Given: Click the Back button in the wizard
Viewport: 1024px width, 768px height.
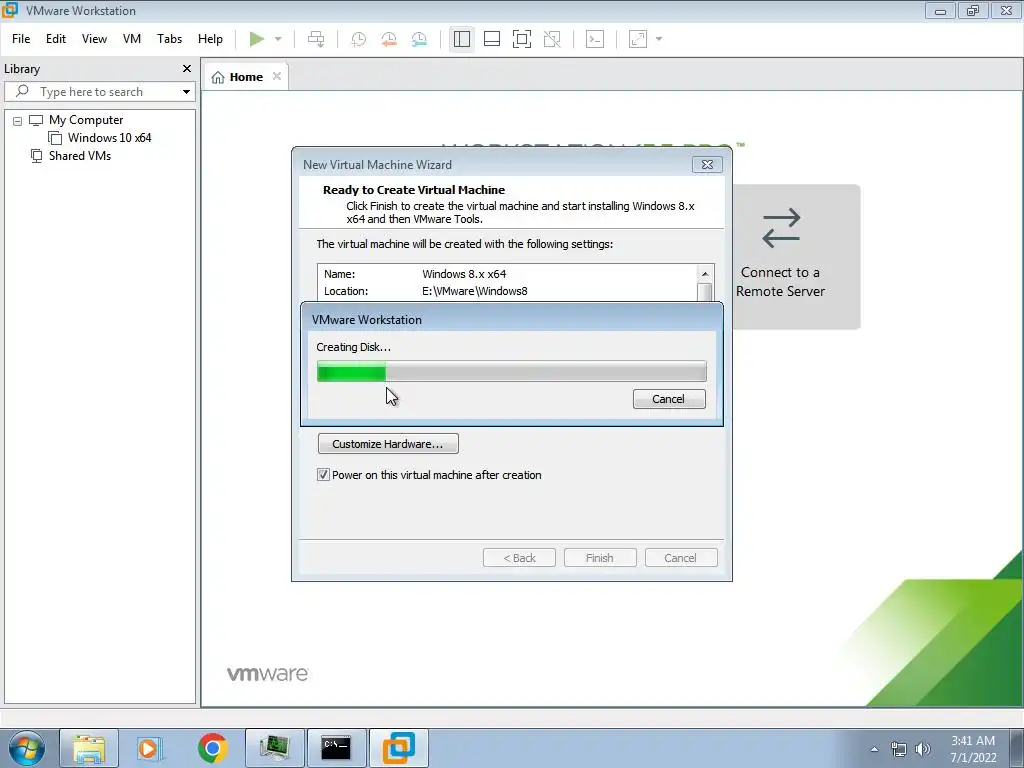Looking at the screenshot, I should (519, 558).
